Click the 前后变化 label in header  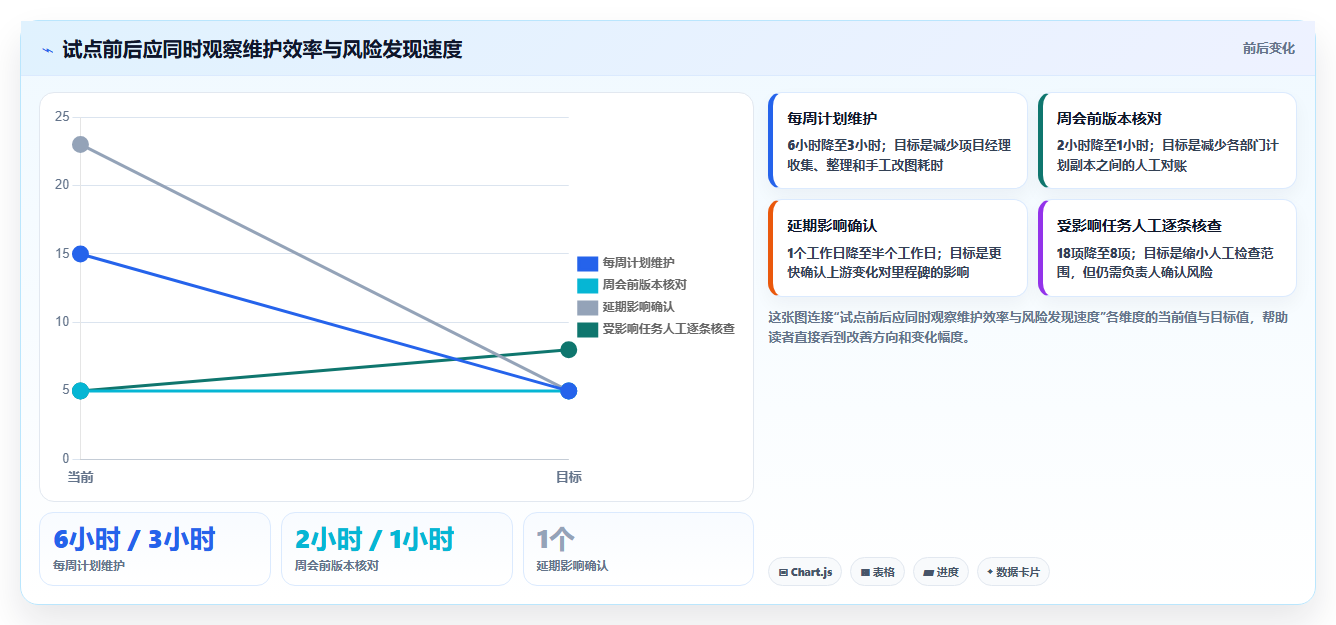click(1268, 48)
